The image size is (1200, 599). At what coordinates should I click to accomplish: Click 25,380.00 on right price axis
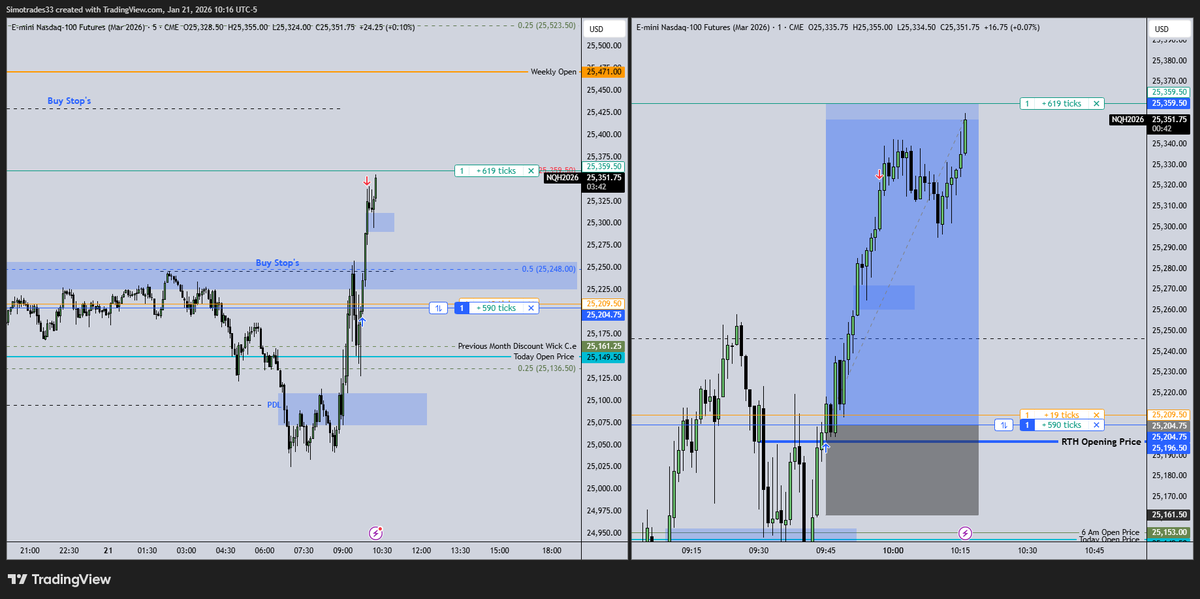point(1167,61)
